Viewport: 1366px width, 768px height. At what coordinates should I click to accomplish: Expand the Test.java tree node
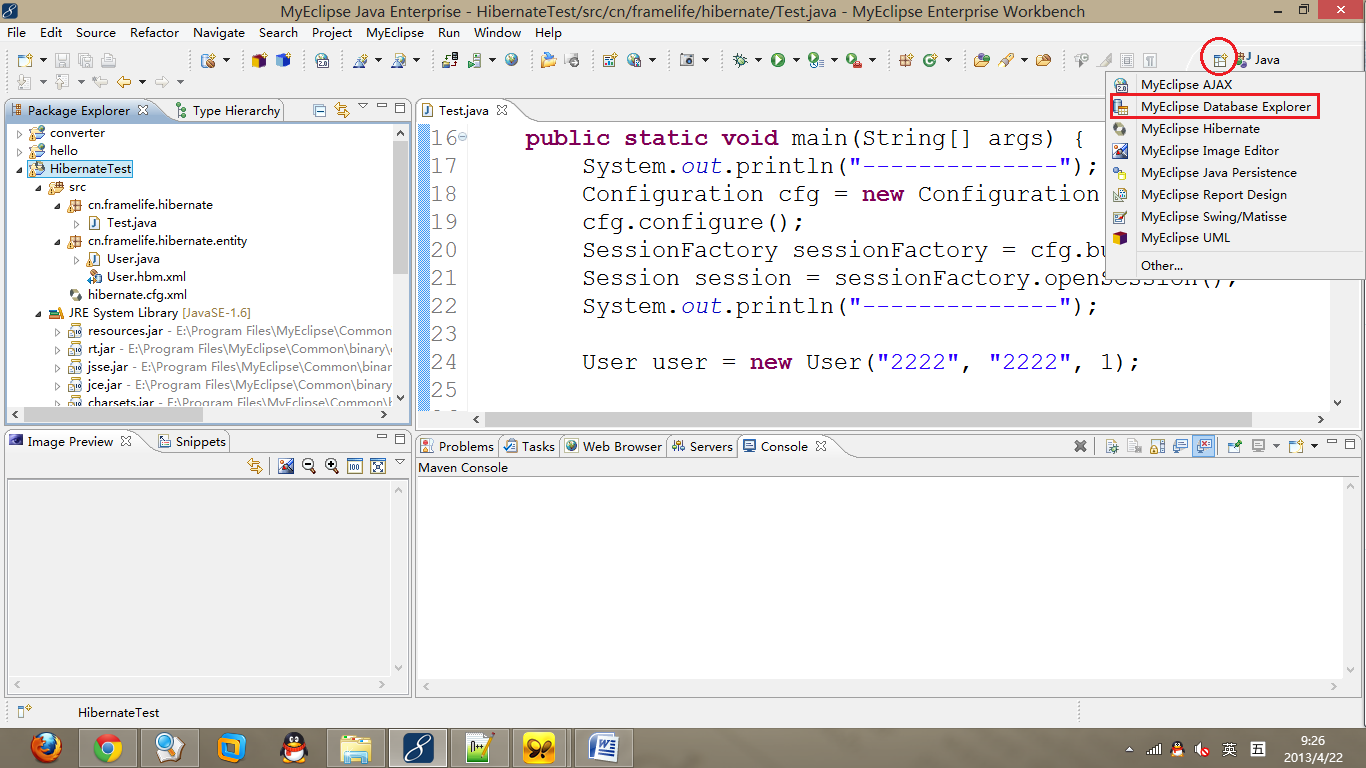point(76,223)
